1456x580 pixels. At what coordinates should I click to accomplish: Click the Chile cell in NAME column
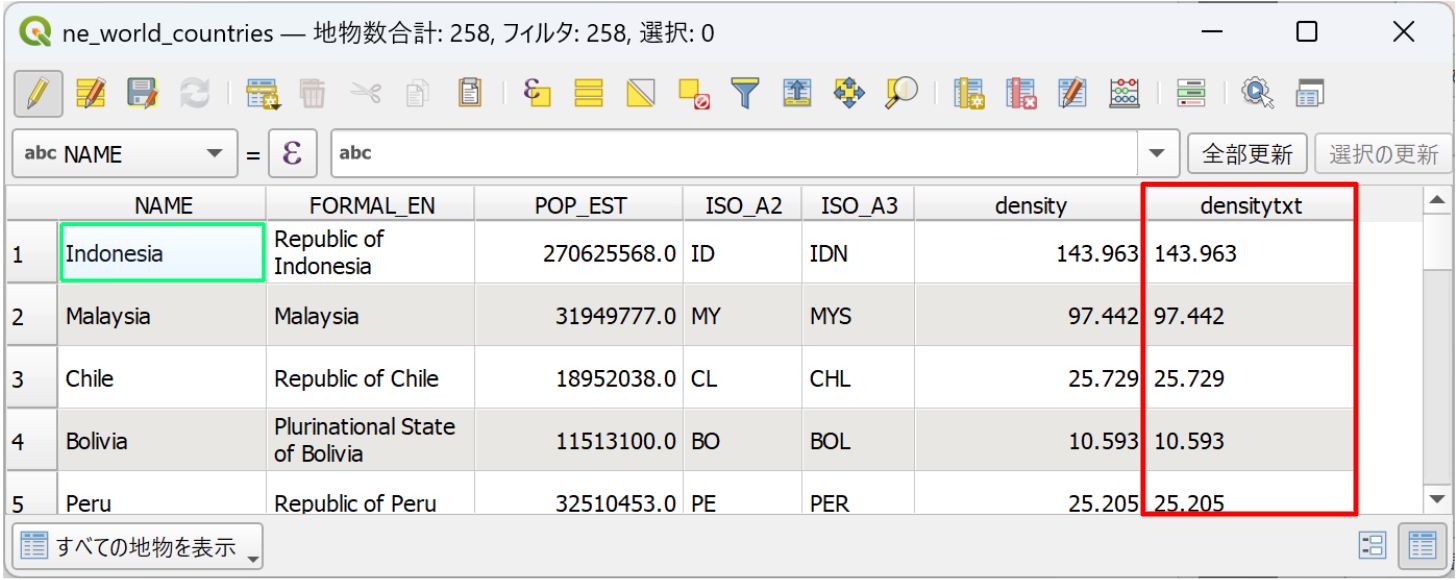pos(163,378)
